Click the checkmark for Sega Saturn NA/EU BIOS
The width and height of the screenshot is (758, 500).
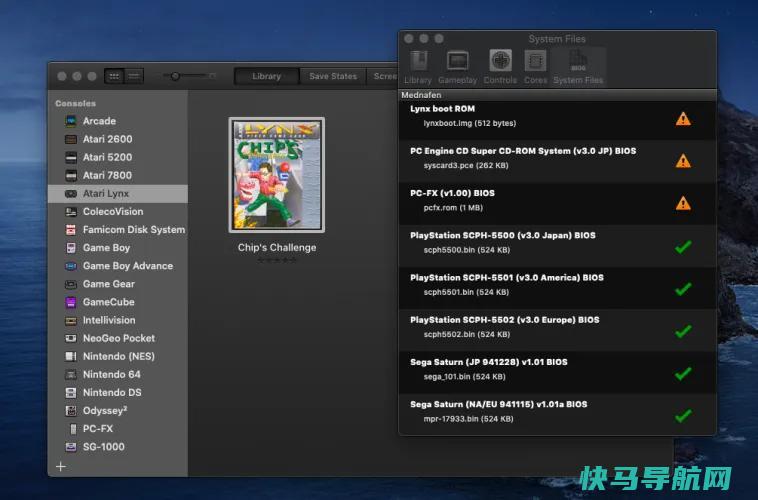click(x=683, y=415)
